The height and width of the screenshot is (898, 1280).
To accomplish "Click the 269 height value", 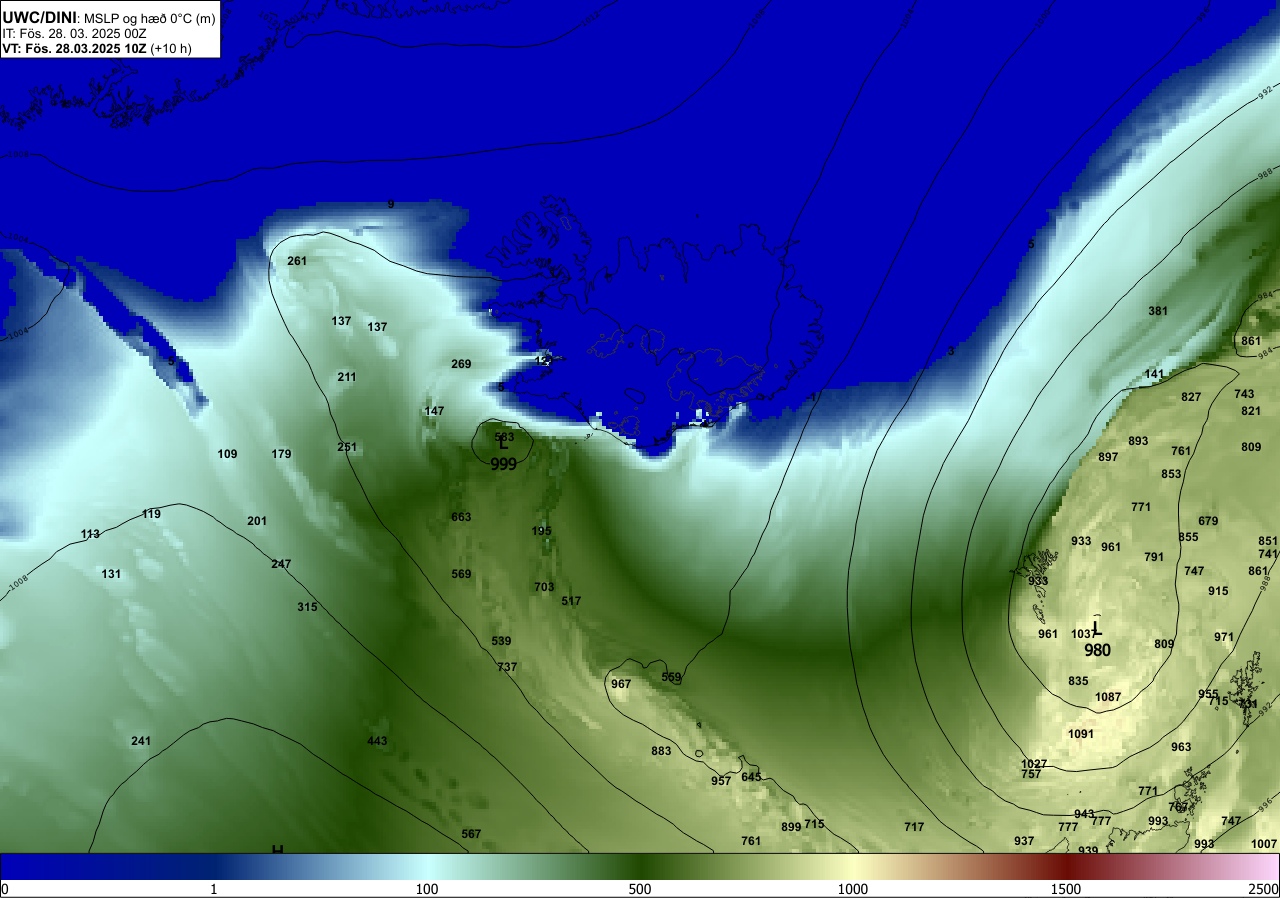I will tap(461, 364).
